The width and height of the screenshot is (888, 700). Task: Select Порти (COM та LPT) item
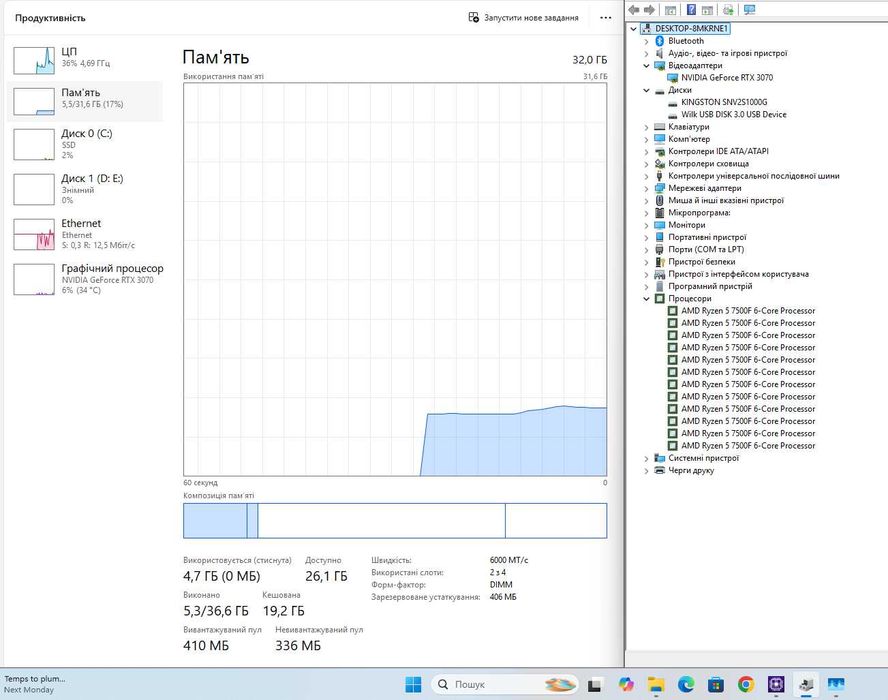point(706,249)
